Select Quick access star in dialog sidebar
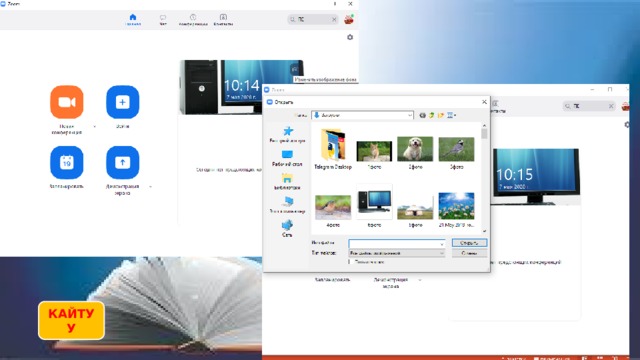This screenshot has width=640, height=360. coord(287,134)
